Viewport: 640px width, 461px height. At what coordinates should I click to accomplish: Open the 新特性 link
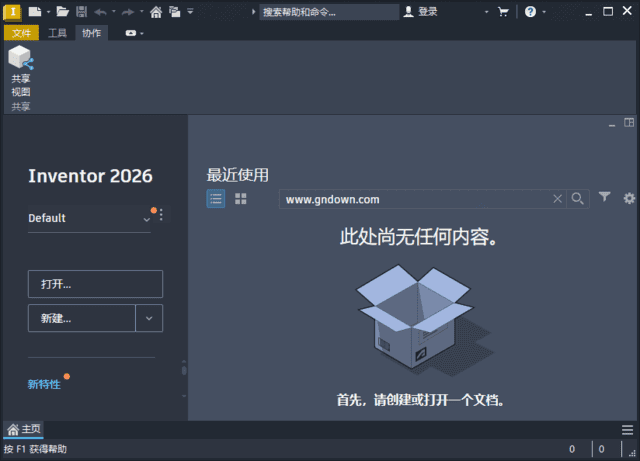coord(44,384)
